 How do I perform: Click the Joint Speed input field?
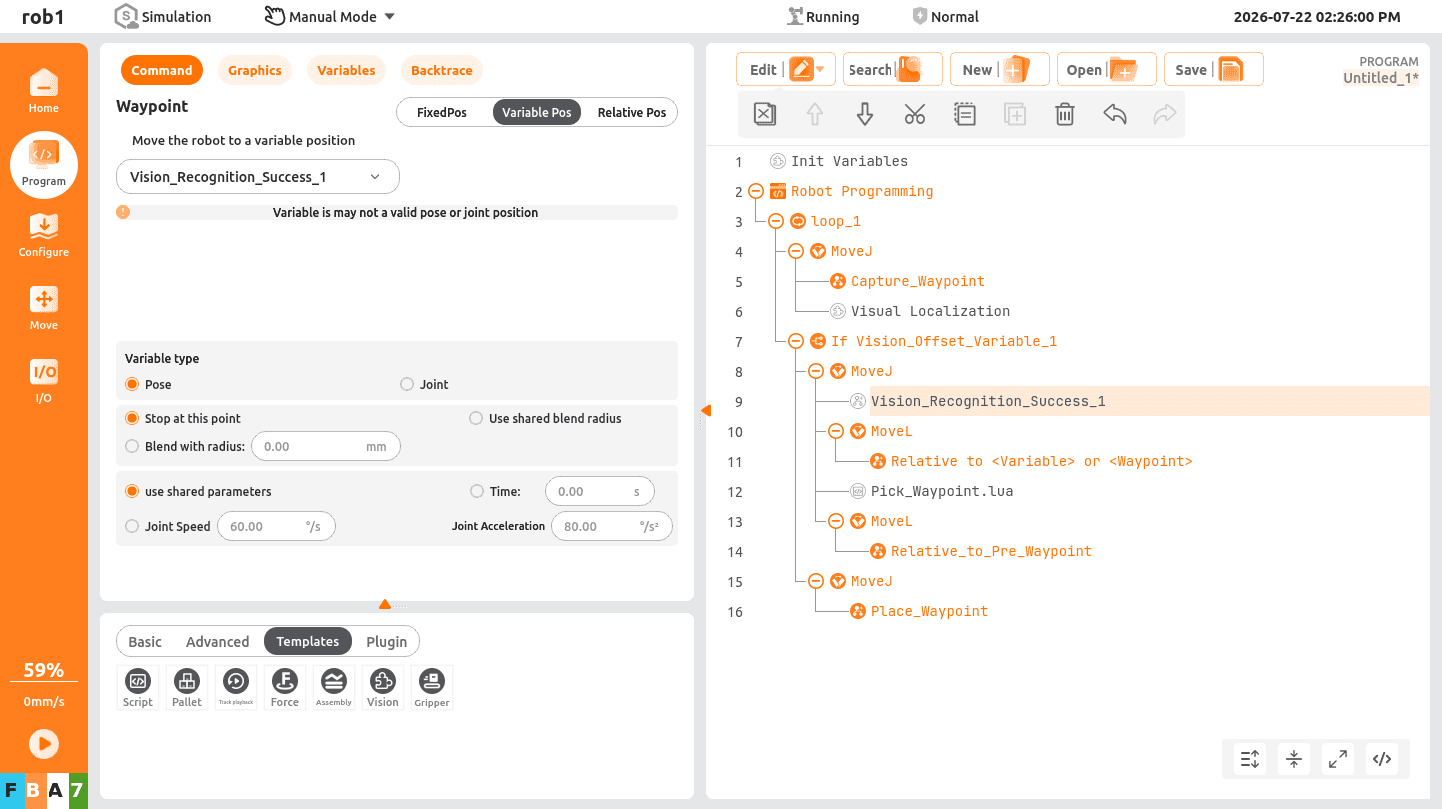[x=276, y=526]
